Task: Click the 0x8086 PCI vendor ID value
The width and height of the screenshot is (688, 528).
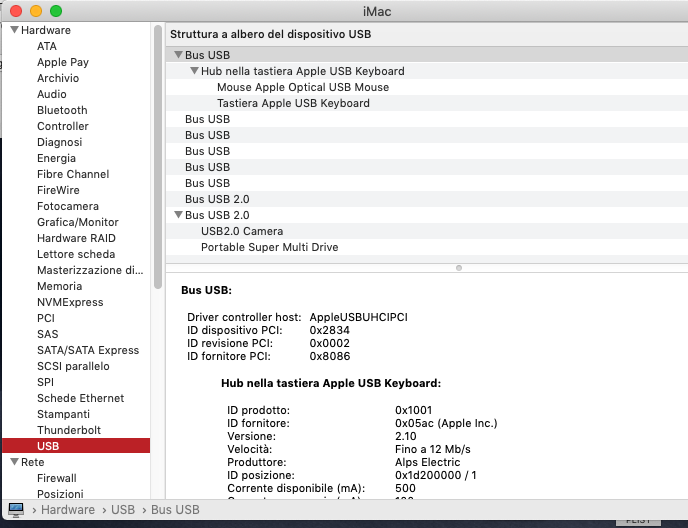Action: (330, 356)
